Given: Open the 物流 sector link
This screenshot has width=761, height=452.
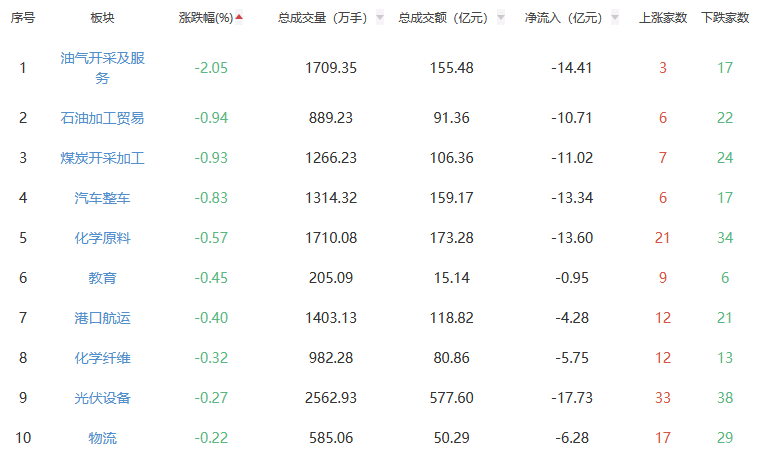Looking at the screenshot, I should [x=102, y=438].
